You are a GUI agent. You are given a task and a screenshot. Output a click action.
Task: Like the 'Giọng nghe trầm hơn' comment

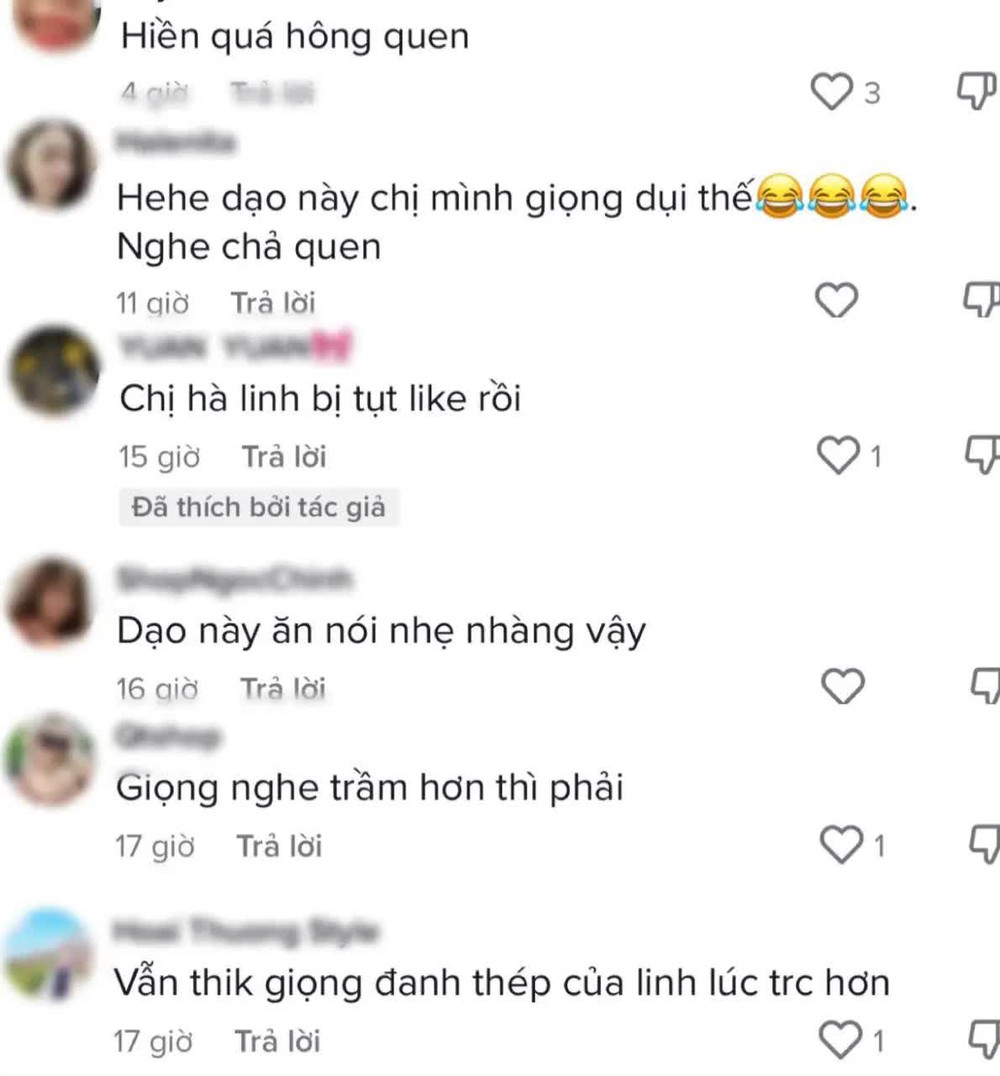coord(841,845)
